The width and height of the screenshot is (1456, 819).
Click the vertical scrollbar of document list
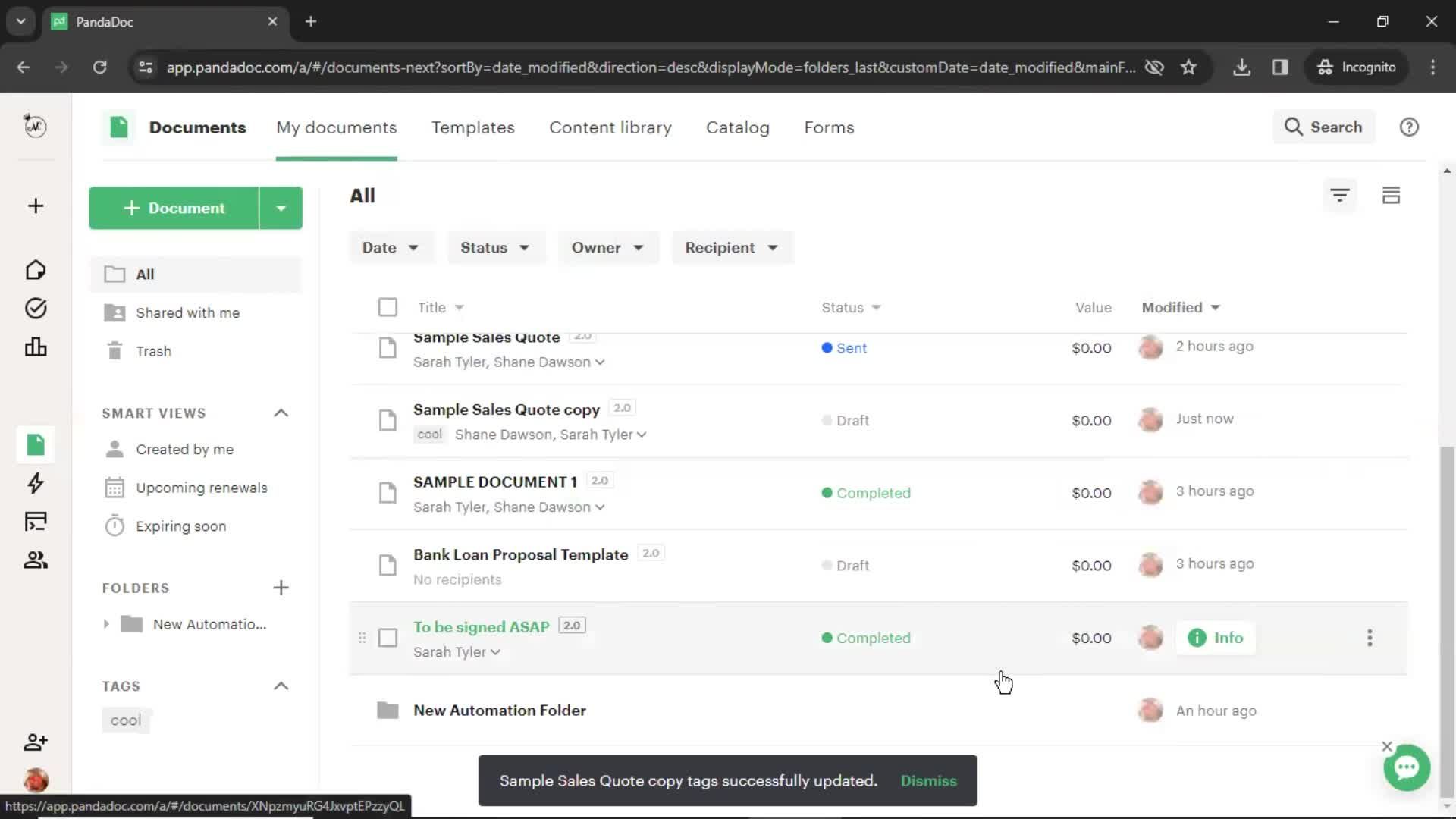tap(1447, 622)
